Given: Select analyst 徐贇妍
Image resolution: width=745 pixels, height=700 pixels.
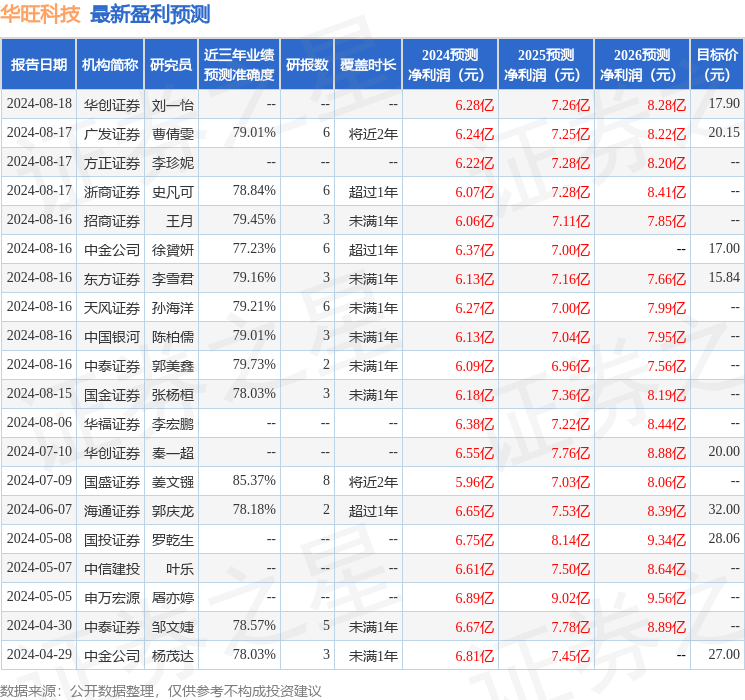Looking at the screenshot, I should click(x=172, y=250).
